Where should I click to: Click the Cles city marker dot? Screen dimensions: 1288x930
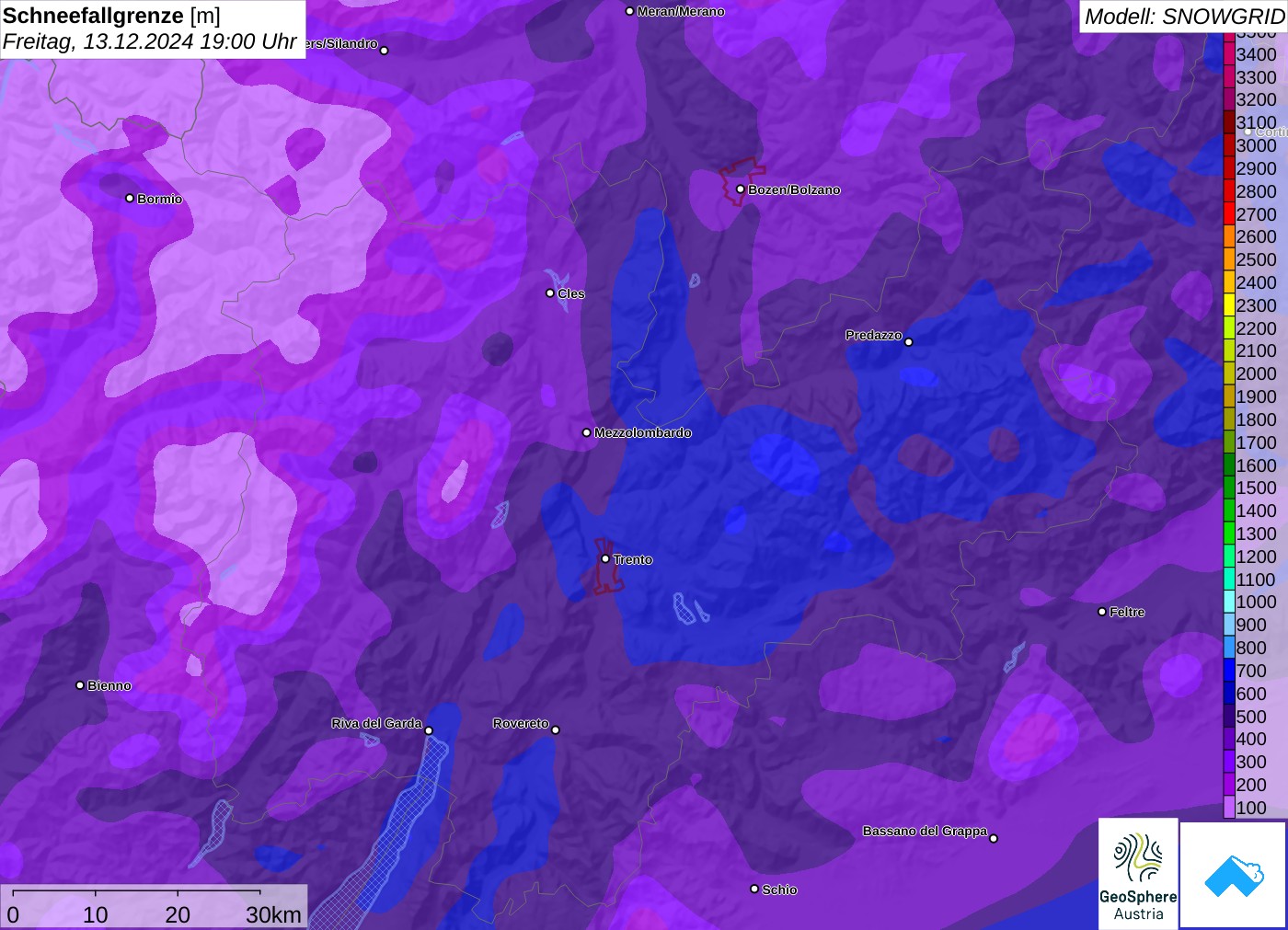(x=550, y=293)
